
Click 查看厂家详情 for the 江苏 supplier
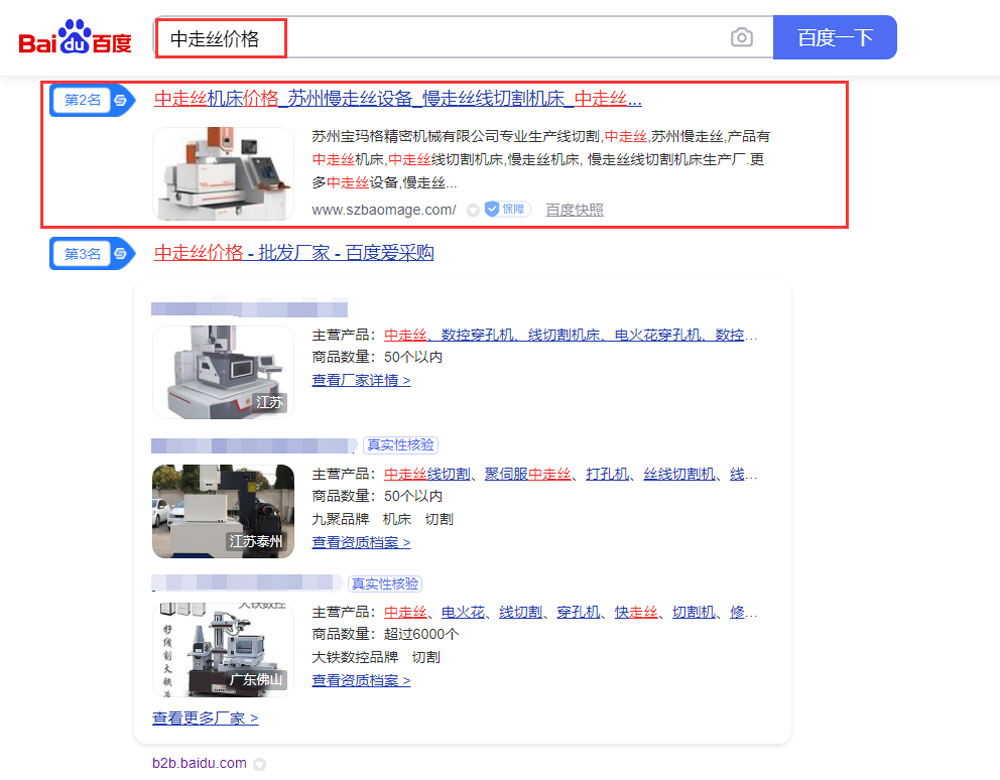(361, 380)
